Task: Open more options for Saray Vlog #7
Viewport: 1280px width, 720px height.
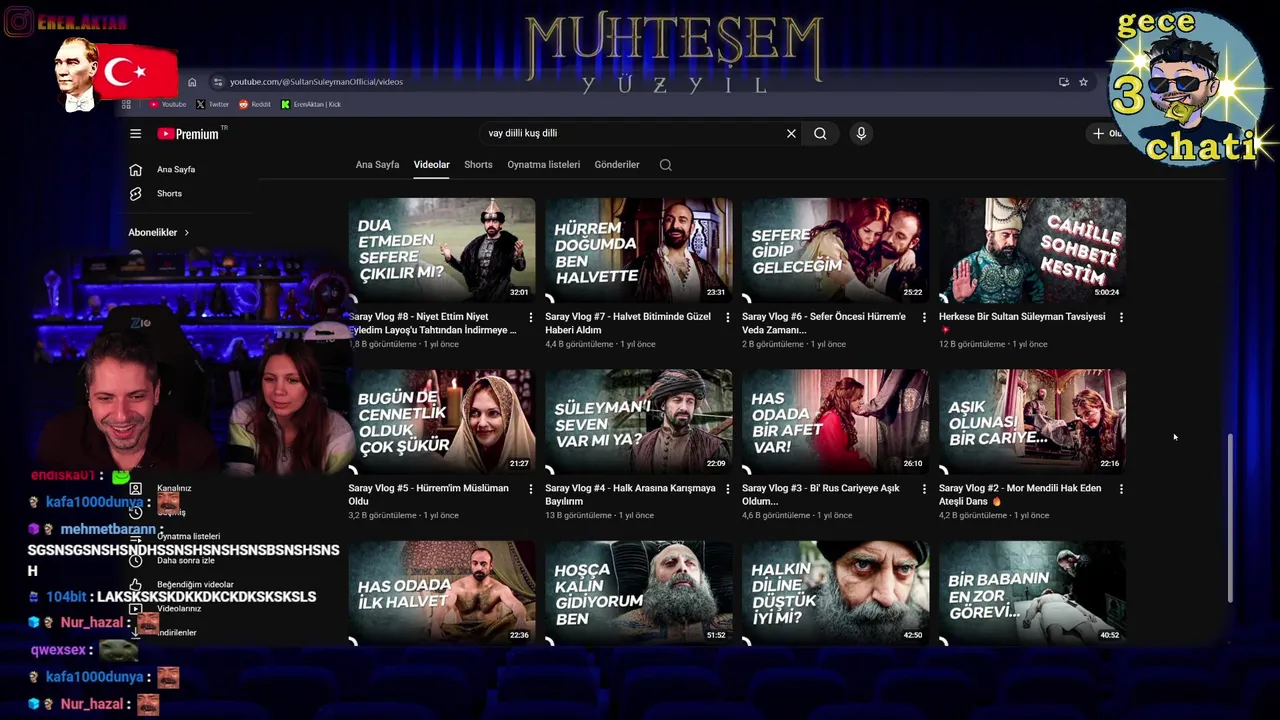Action: tap(727, 317)
